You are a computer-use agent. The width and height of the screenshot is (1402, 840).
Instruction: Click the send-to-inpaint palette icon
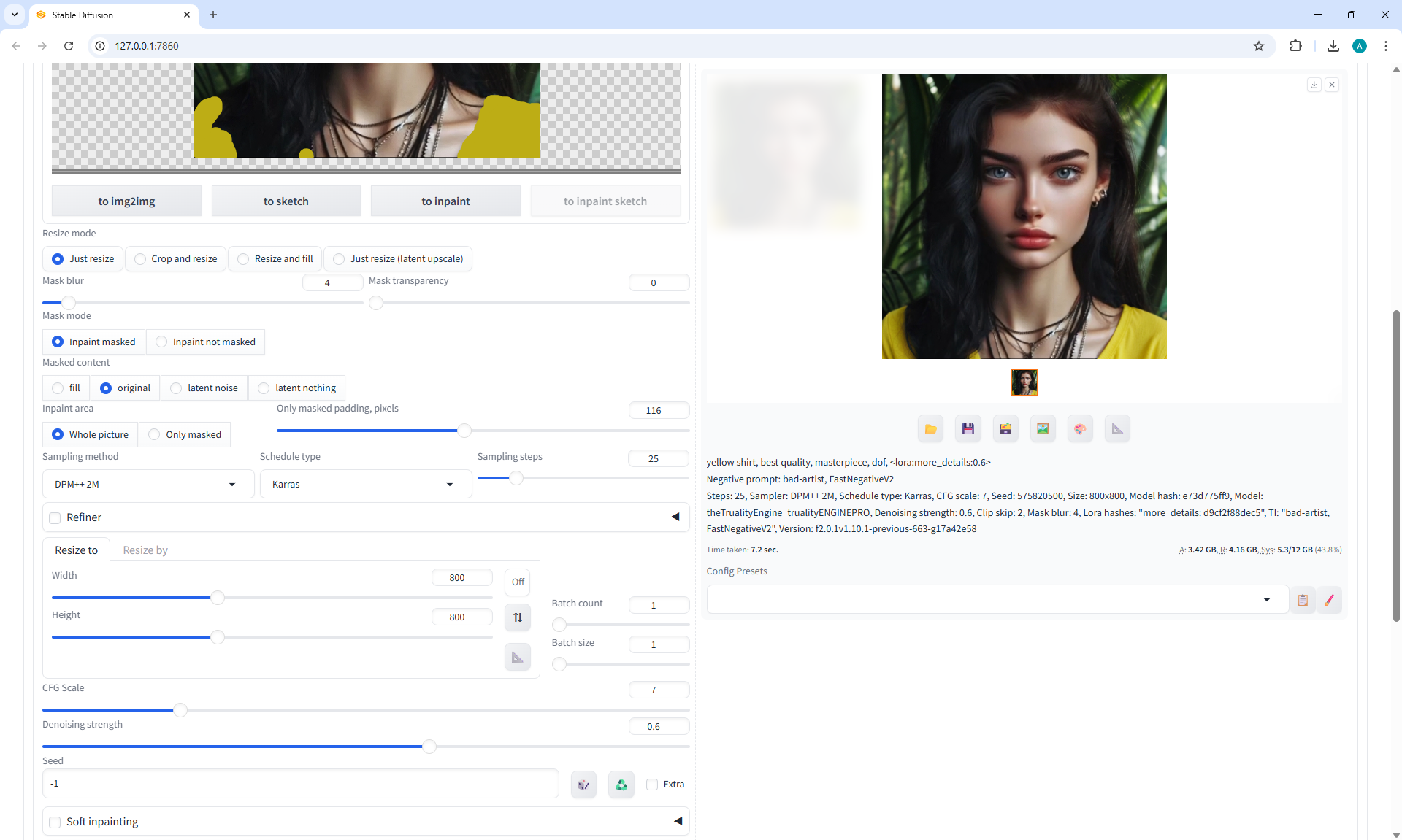[x=1080, y=429]
